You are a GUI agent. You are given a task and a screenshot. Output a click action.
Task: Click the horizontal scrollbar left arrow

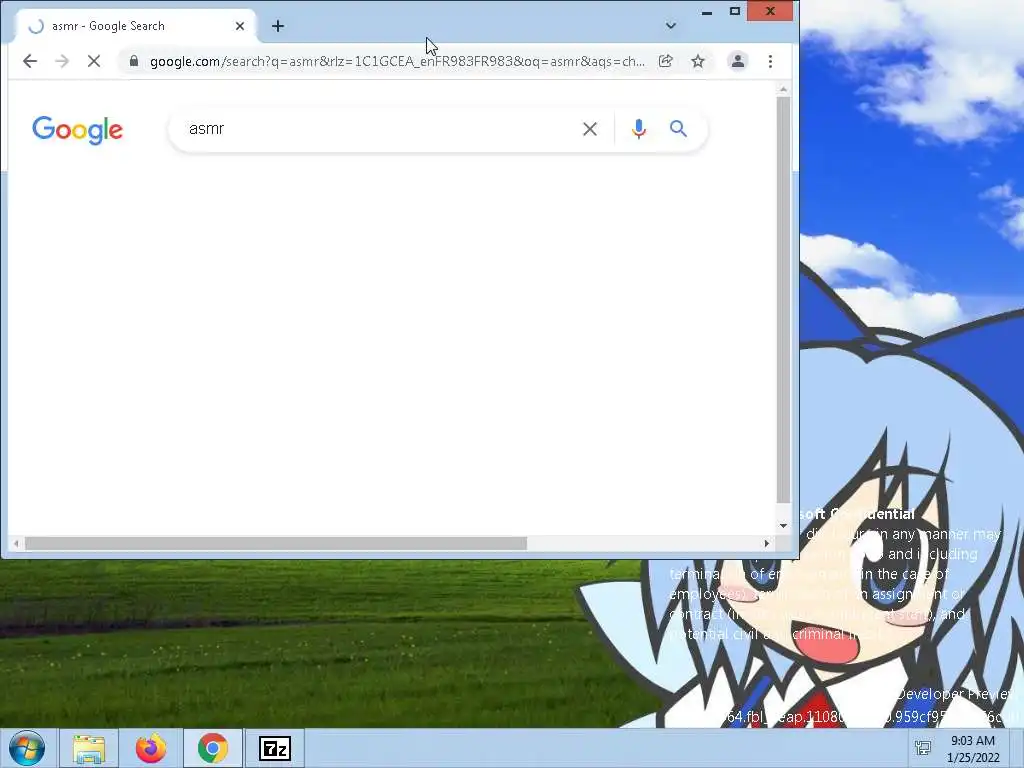coord(16,543)
